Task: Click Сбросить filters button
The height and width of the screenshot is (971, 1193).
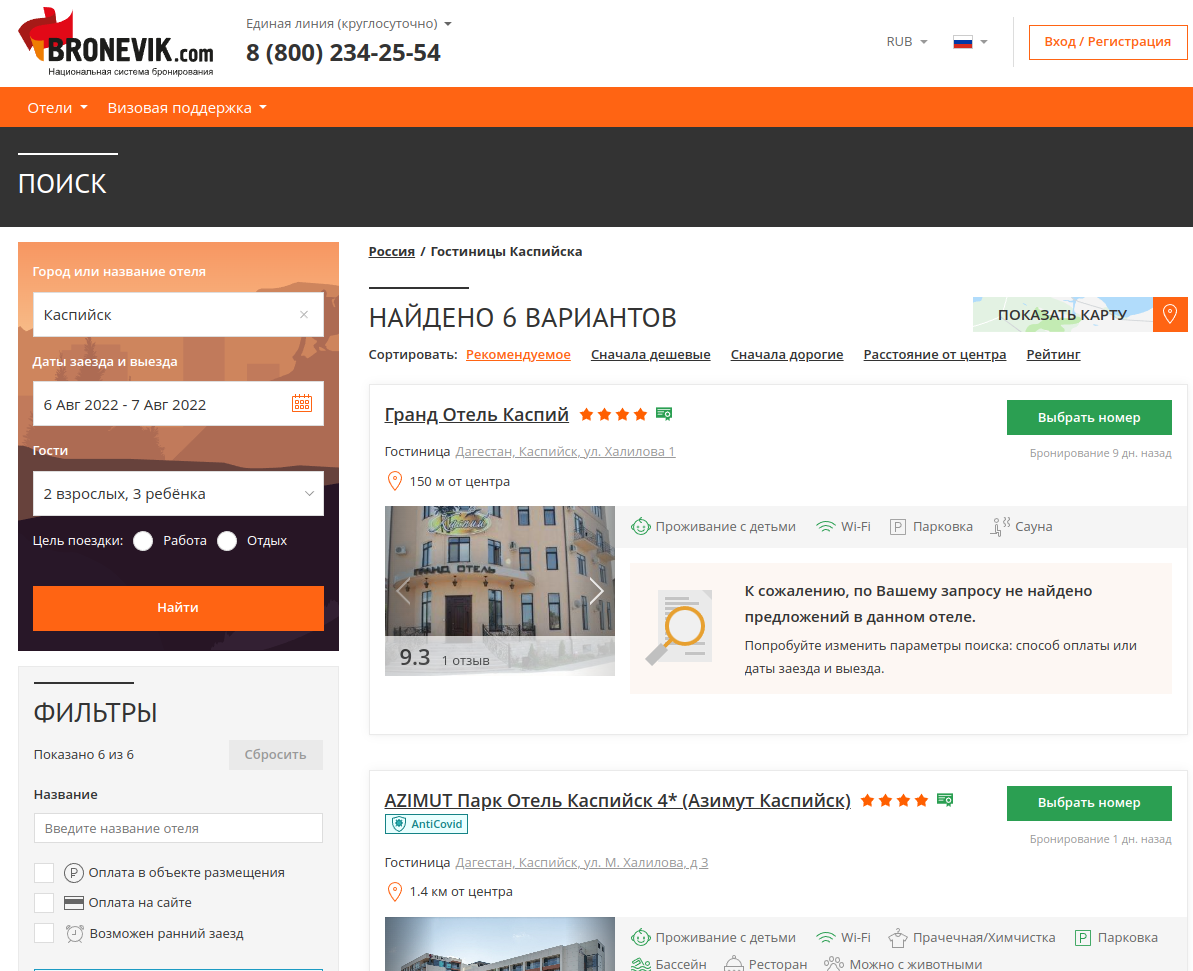Action: [275, 755]
